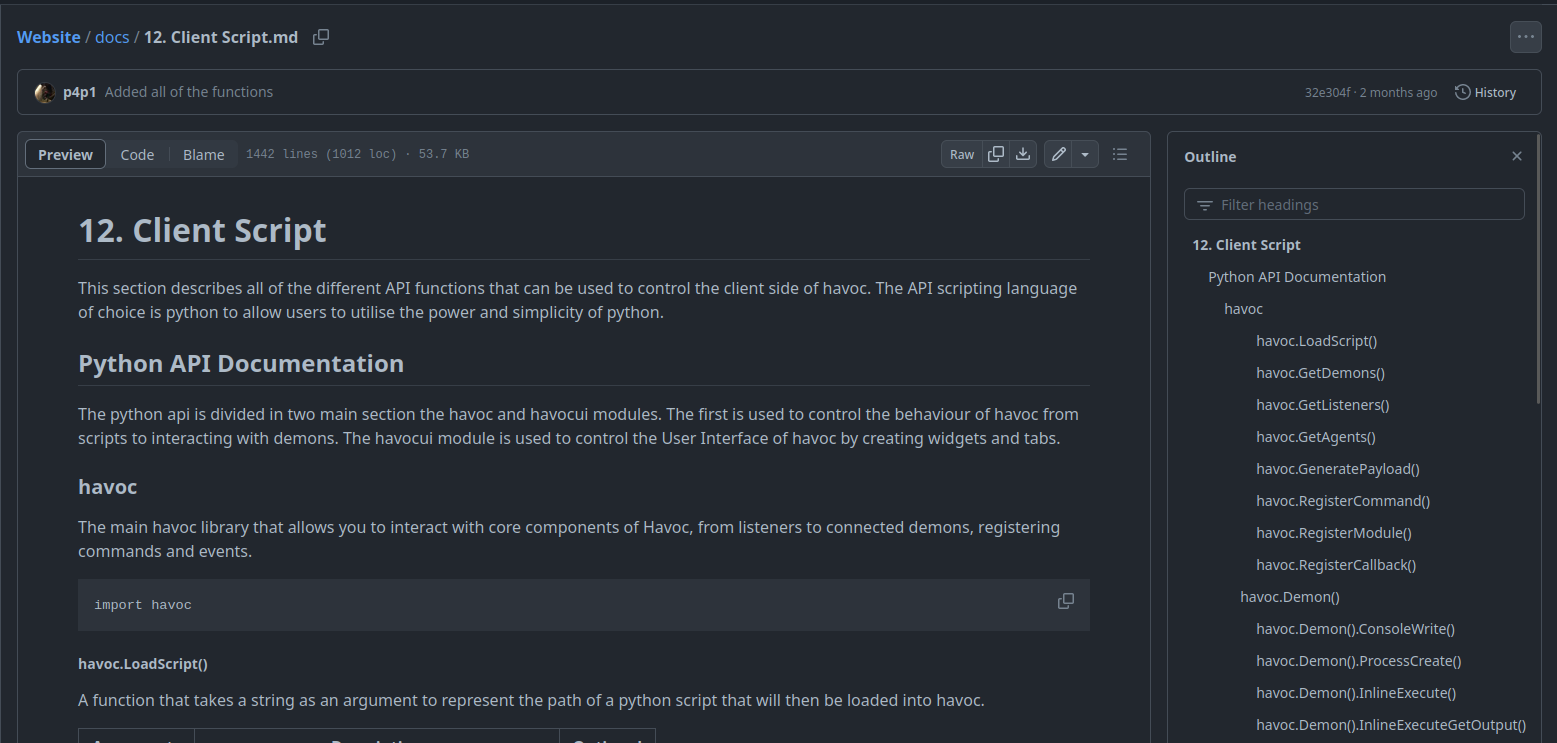Click the p4p1 author avatar
This screenshot has height=743, width=1557.
(44, 92)
